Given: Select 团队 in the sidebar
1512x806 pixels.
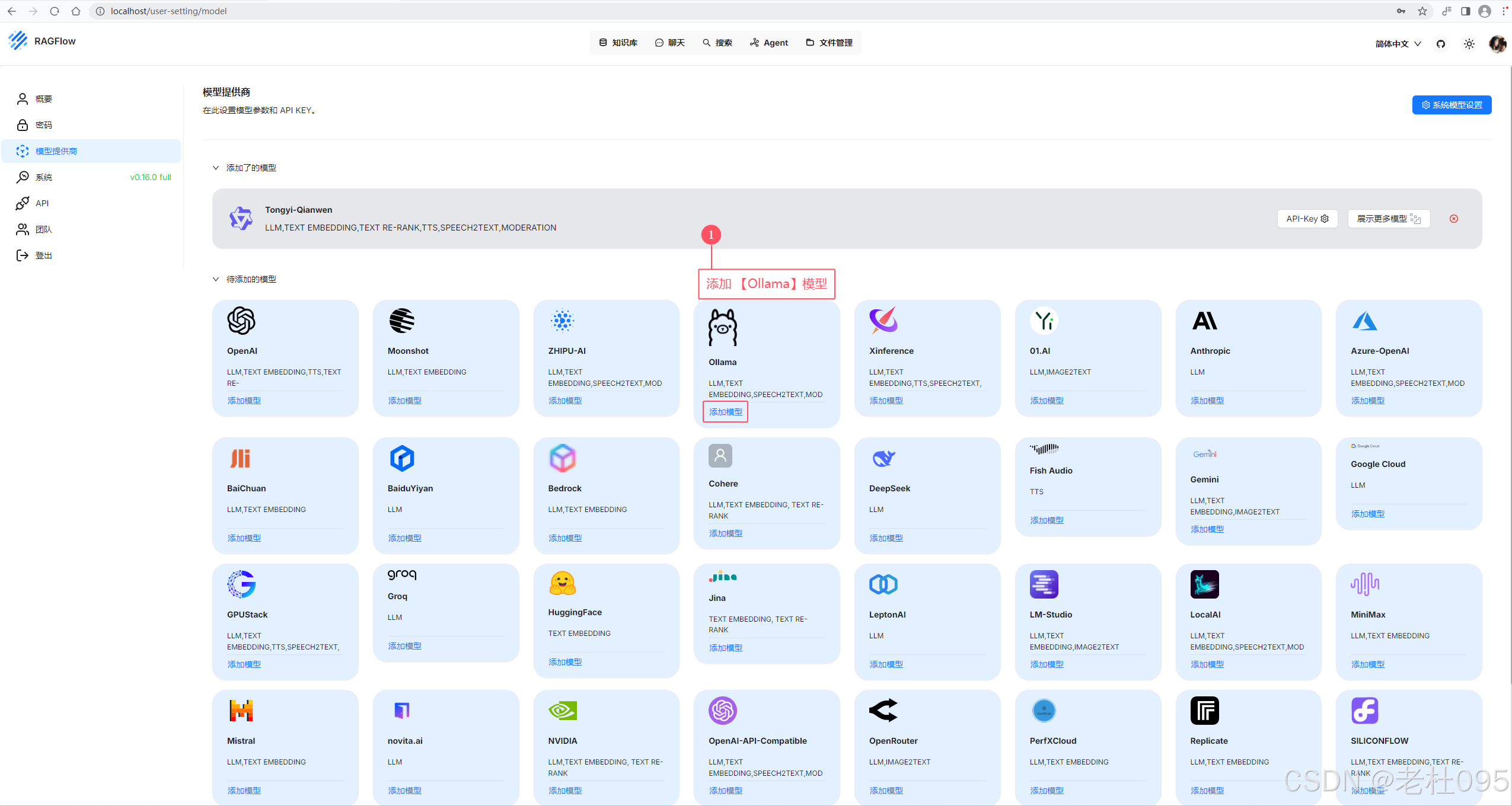Looking at the screenshot, I should pos(44,229).
